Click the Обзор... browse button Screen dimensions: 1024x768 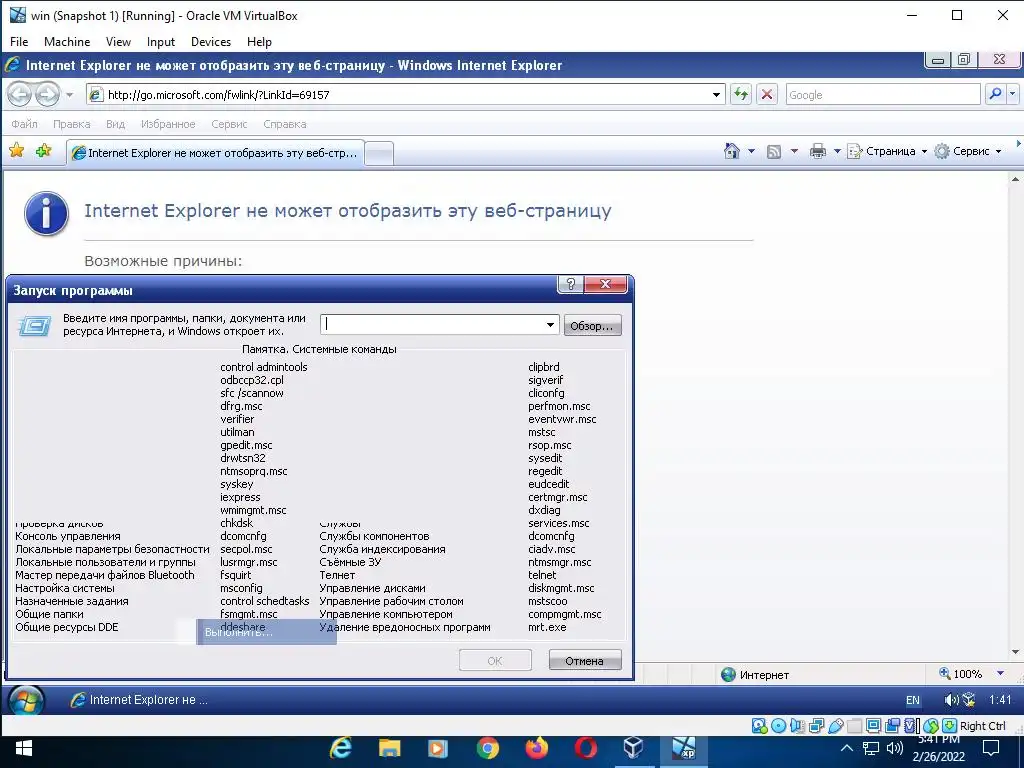[x=592, y=325]
